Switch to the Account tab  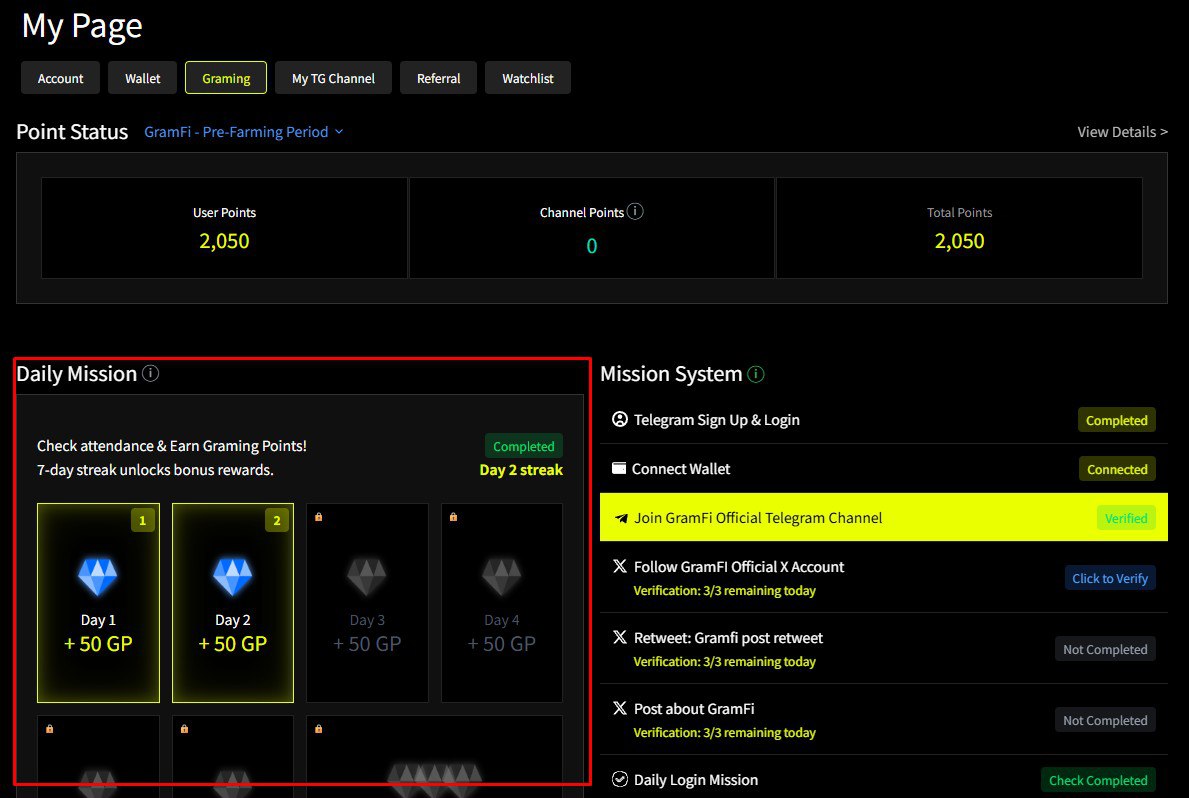pyautogui.click(x=61, y=78)
